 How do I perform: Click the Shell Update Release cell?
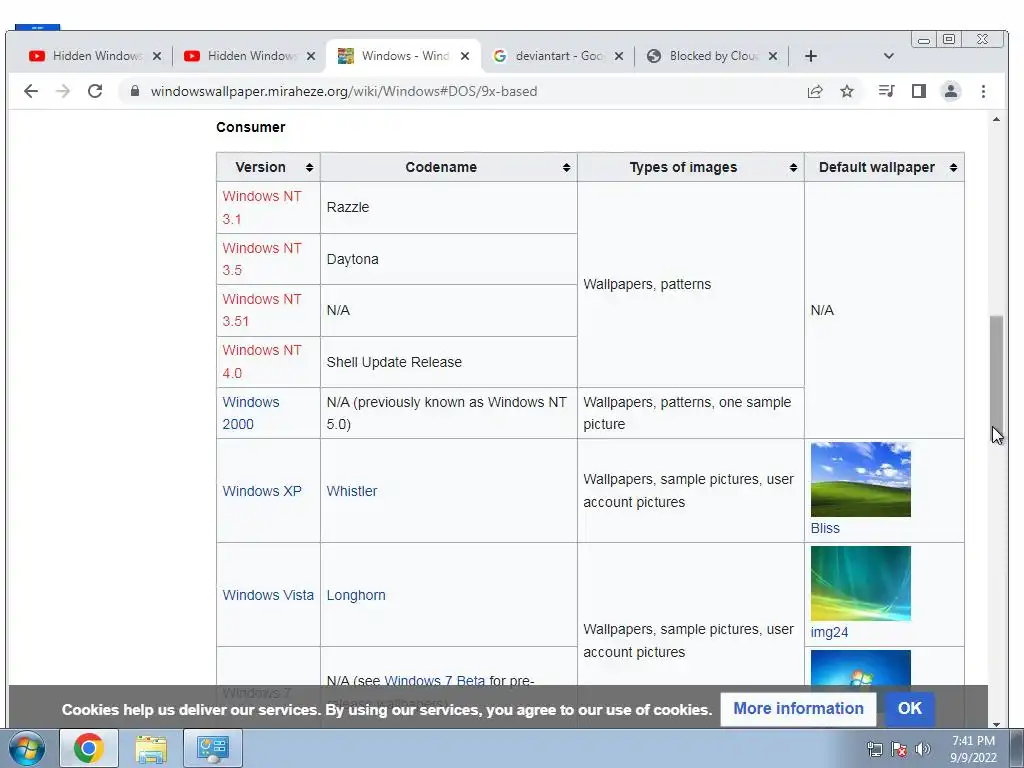[x=449, y=362]
